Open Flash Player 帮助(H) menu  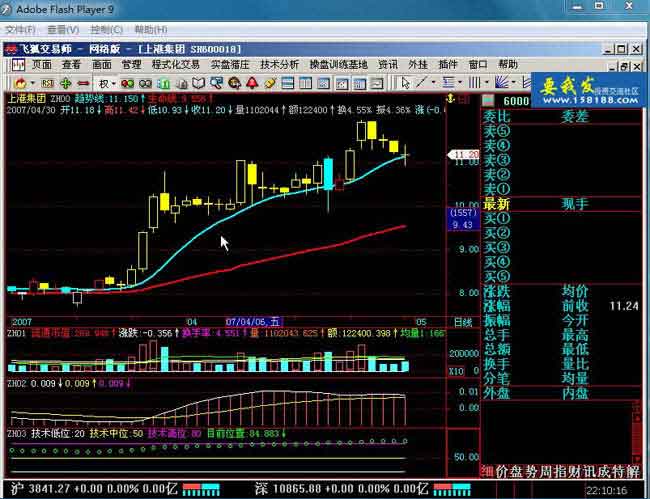(151, 30)
